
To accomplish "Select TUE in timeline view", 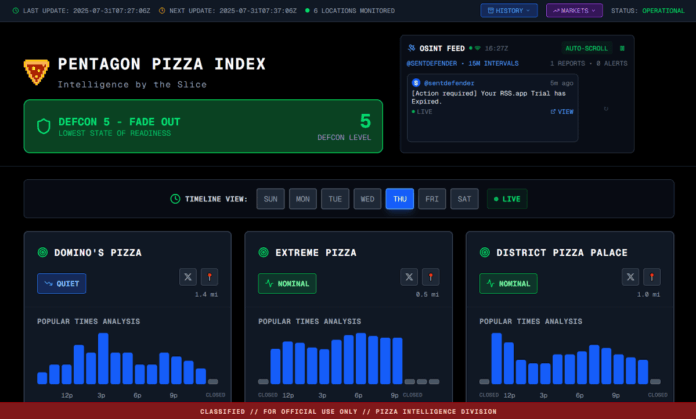I will pyautogui.click(x=335, y=199).
